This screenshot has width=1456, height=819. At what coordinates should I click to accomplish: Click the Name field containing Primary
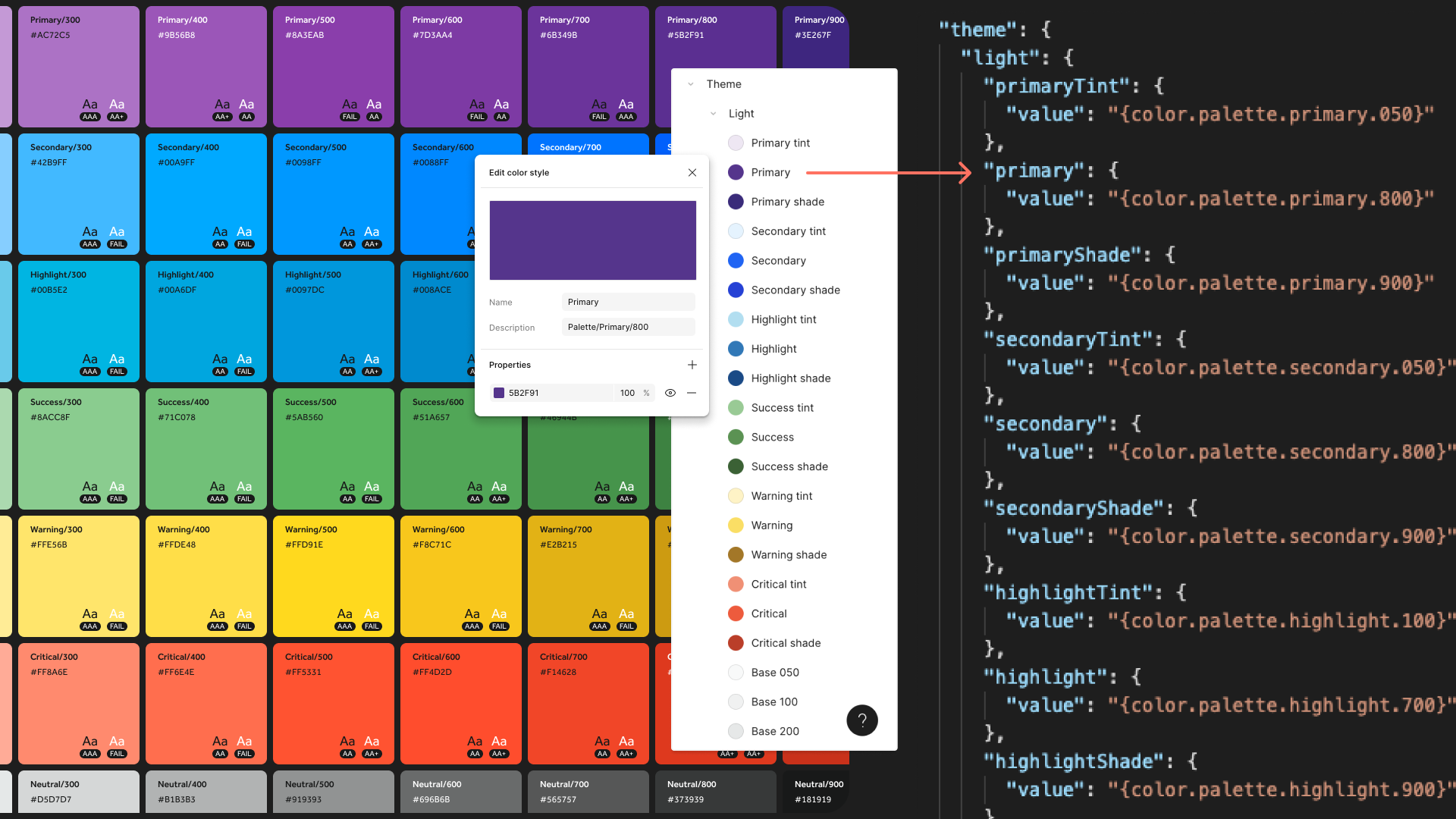(x=628, y=302)
